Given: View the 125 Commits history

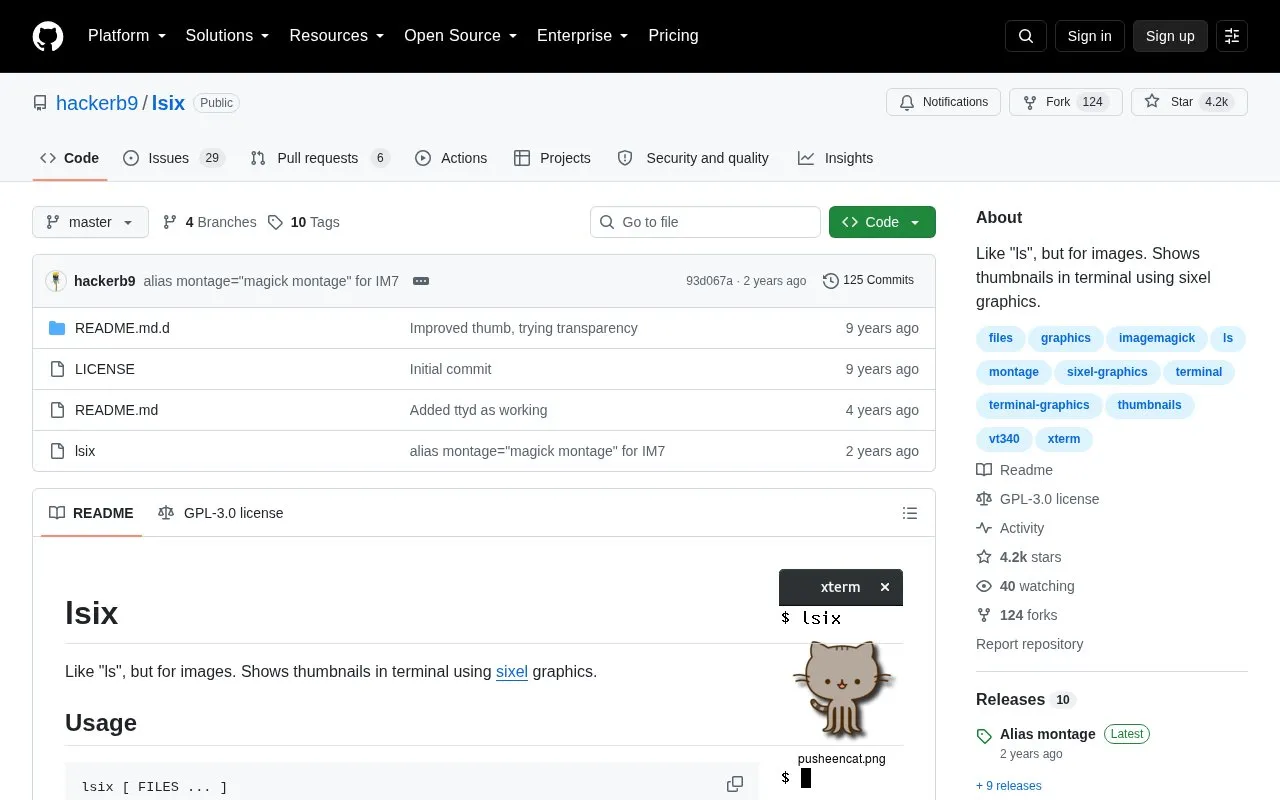Looking at the screenshot, I should tap(868, 280).
